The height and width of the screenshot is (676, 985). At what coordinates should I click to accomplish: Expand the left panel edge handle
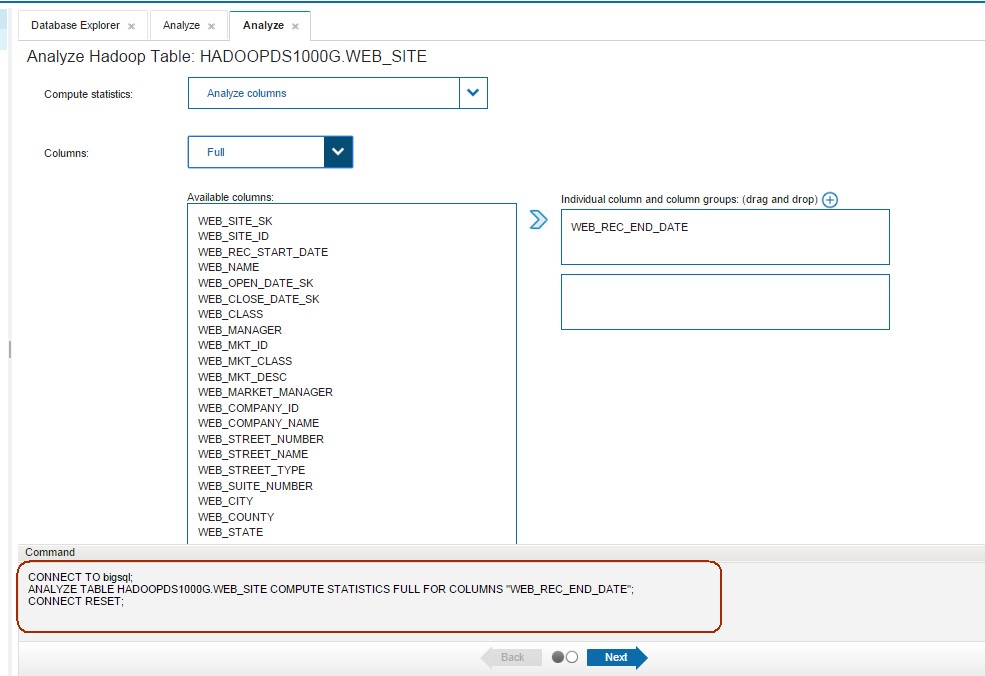tap(9, 349)
